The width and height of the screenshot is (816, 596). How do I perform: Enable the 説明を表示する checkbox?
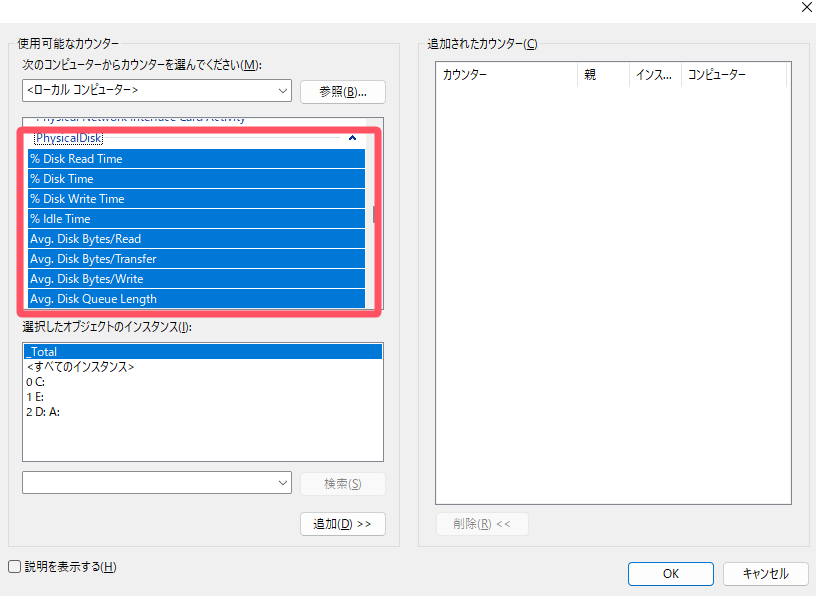(x=15, y=566)
